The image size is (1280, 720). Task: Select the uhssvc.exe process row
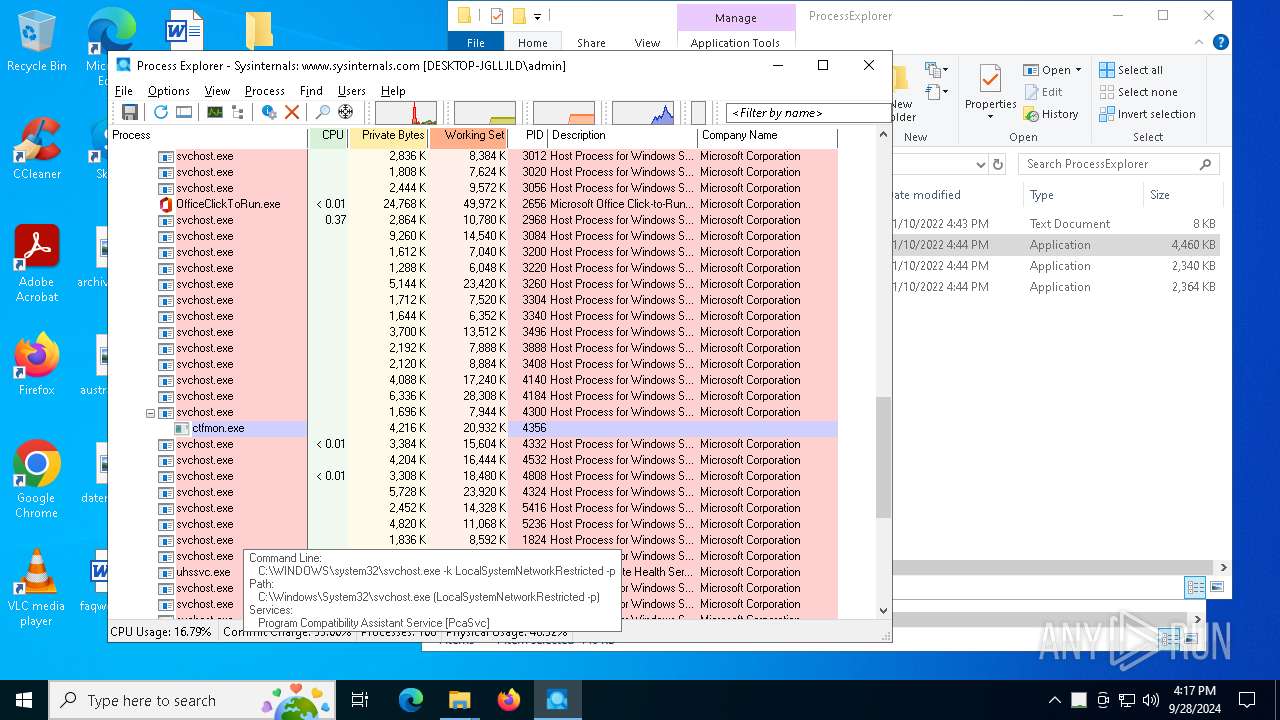(x=473, y=572)
